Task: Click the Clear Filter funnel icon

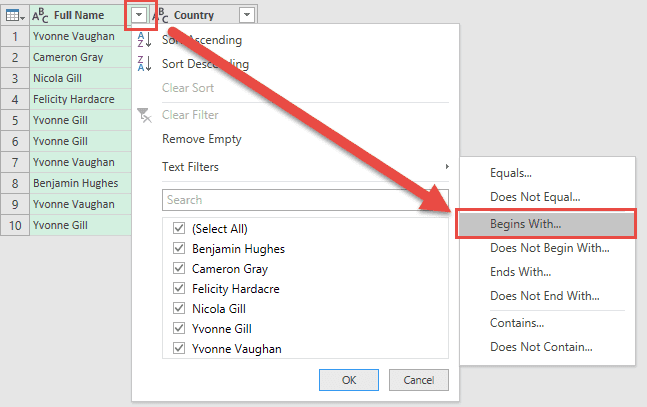Action: tap(144, 115)
